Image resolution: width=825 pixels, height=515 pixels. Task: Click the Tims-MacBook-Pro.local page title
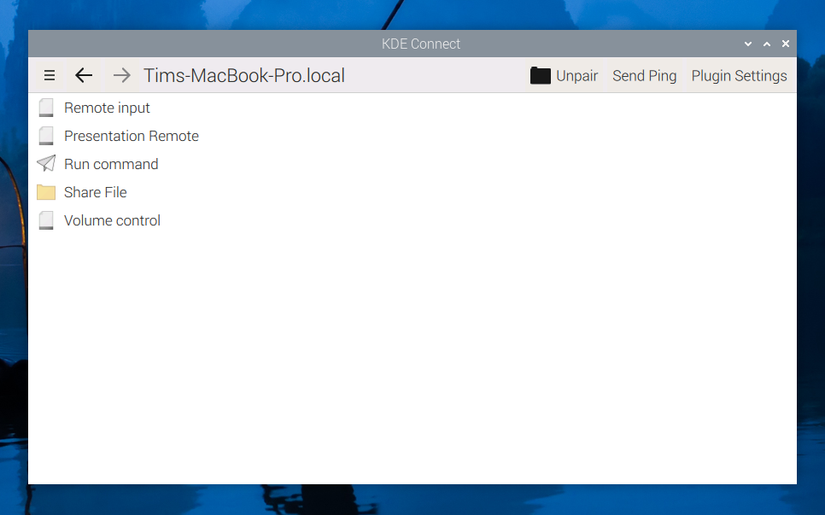pyautogui.click(x=244, y=76)
